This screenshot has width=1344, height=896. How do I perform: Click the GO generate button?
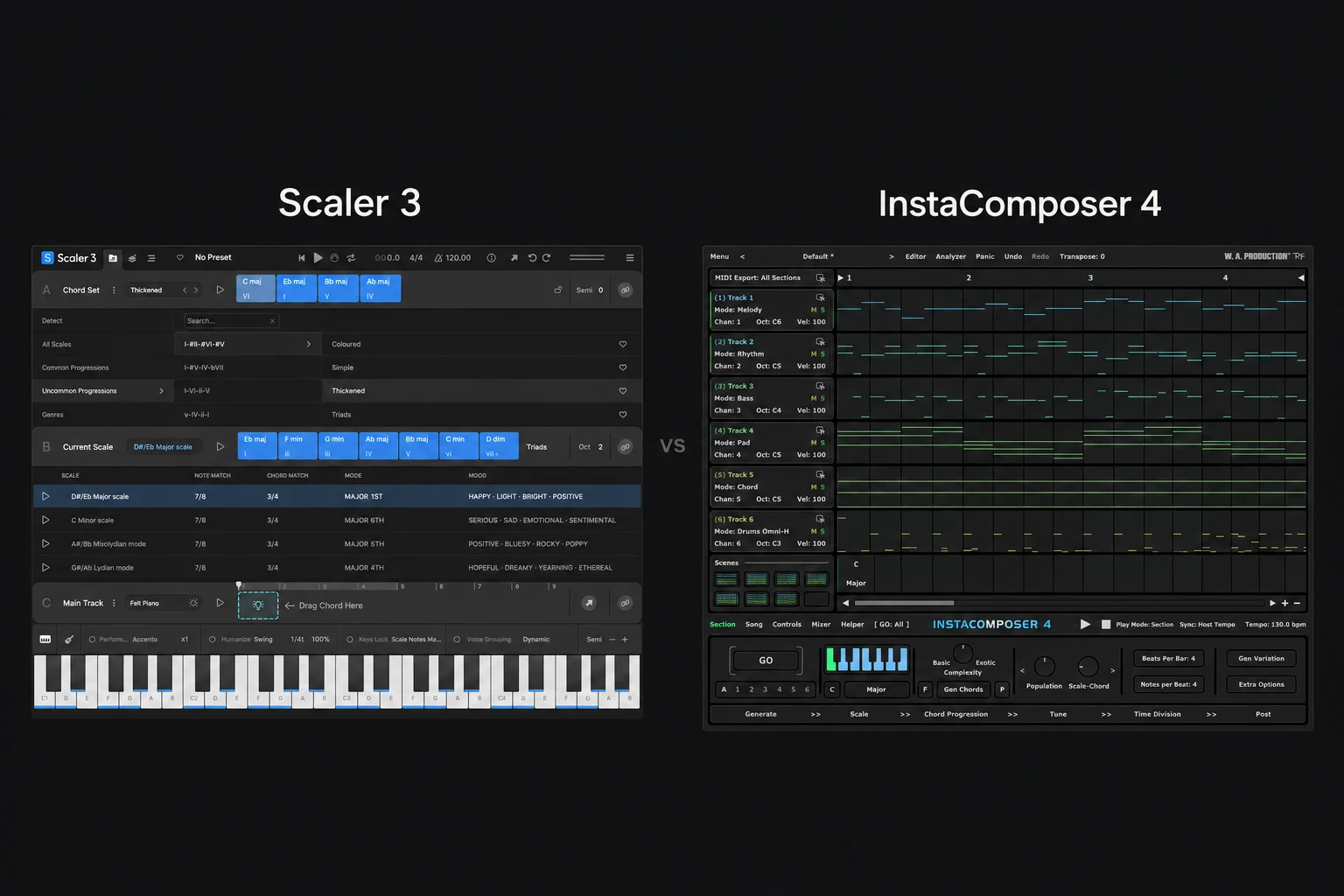766,661
